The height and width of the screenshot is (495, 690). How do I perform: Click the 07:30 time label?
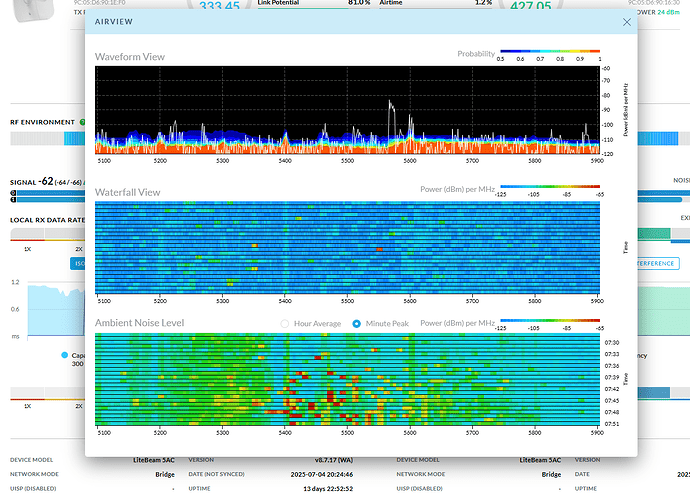(612, 343)
